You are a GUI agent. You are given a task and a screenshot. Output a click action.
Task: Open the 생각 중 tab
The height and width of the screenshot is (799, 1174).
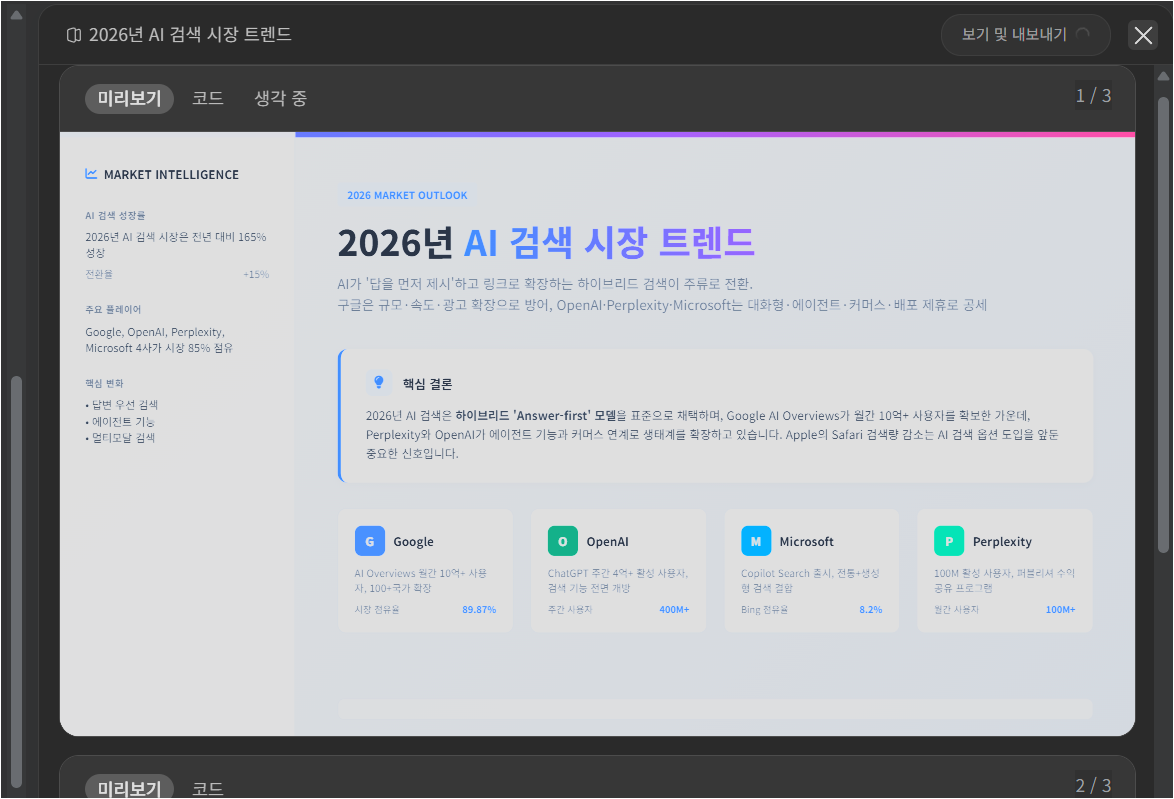click(x=281, y=98)
